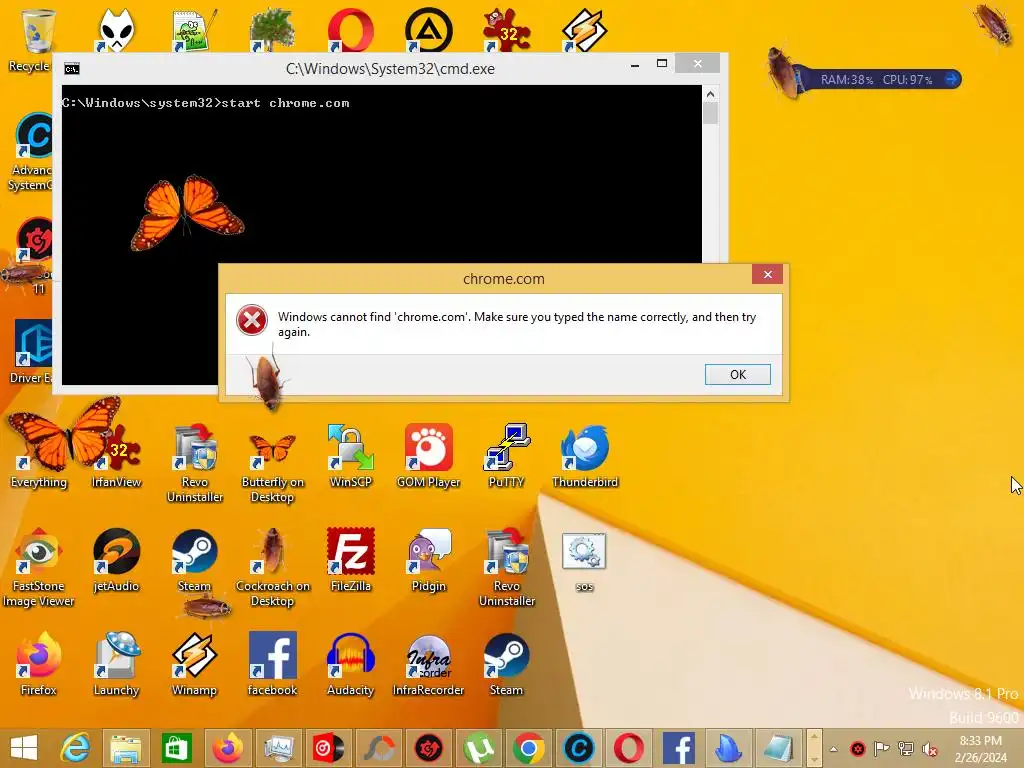Viewport: 1024px width, 768px height.
Task: Open Google Chrome from the taskbar
Action: click(x=529, y=748)
